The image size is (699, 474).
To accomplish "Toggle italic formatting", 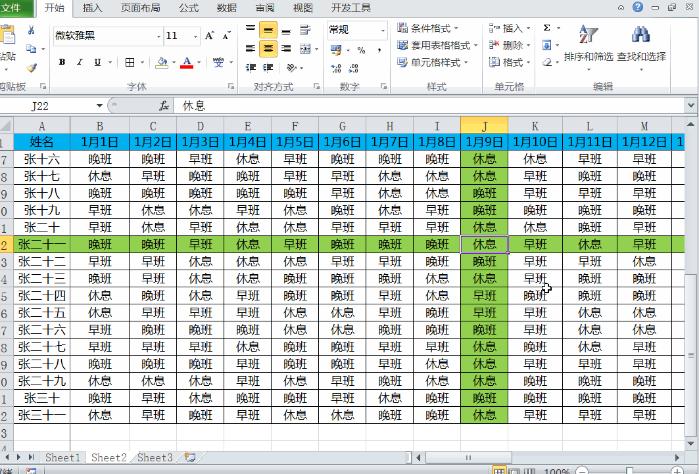I will [79, 62].
